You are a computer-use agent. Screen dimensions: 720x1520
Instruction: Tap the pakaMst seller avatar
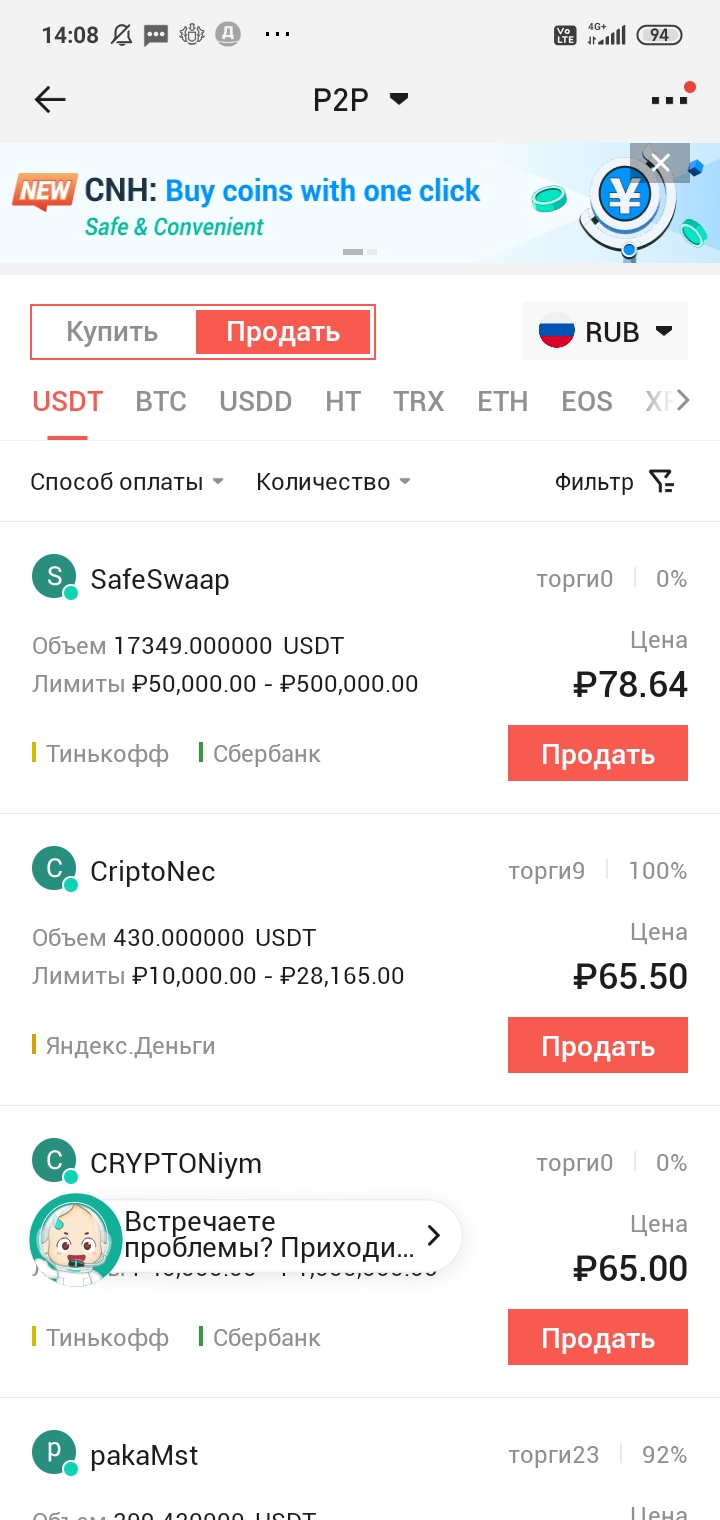tap(54, 1454)
